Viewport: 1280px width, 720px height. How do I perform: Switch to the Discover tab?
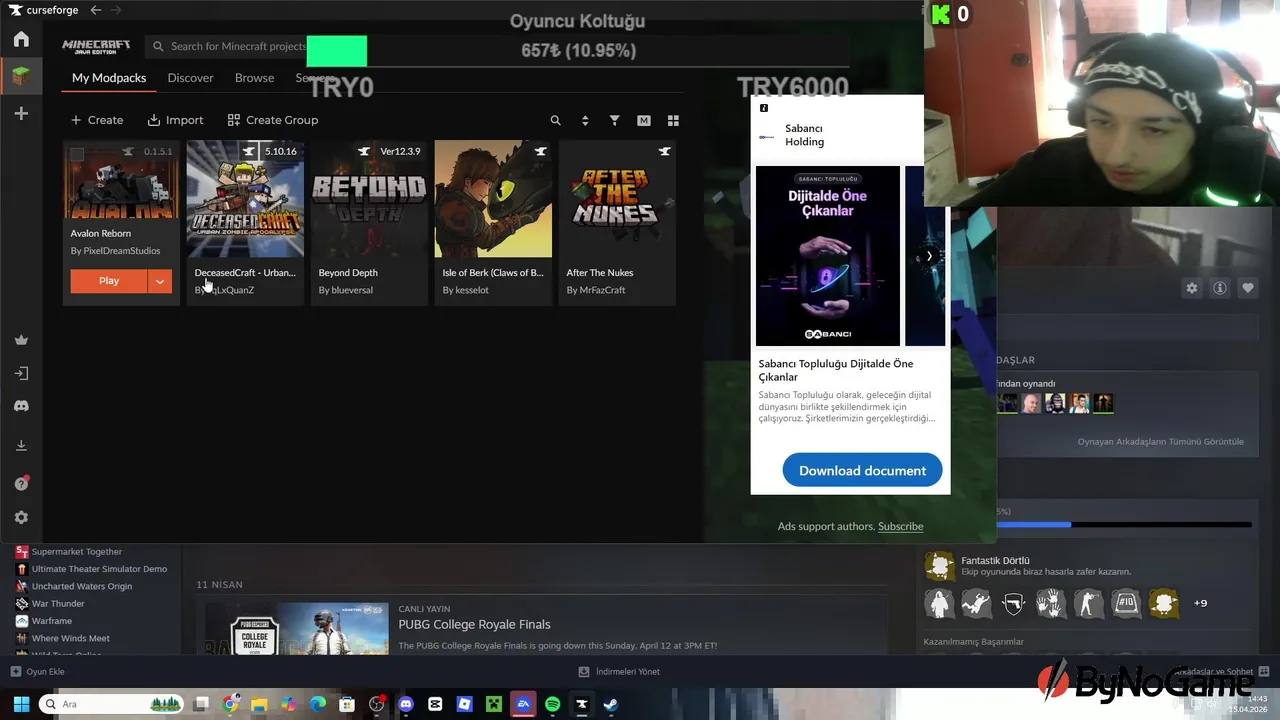coord(190,77)
